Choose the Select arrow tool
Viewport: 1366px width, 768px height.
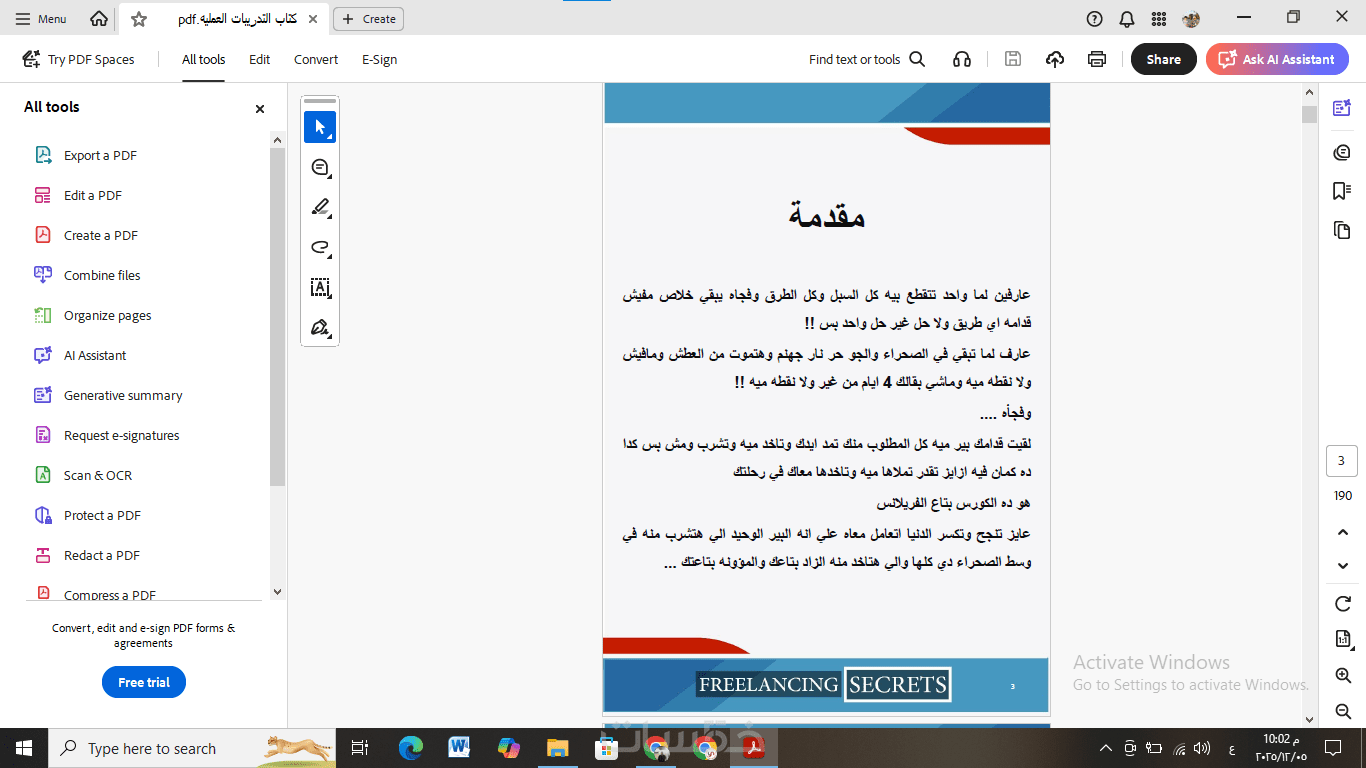(320, 127)
